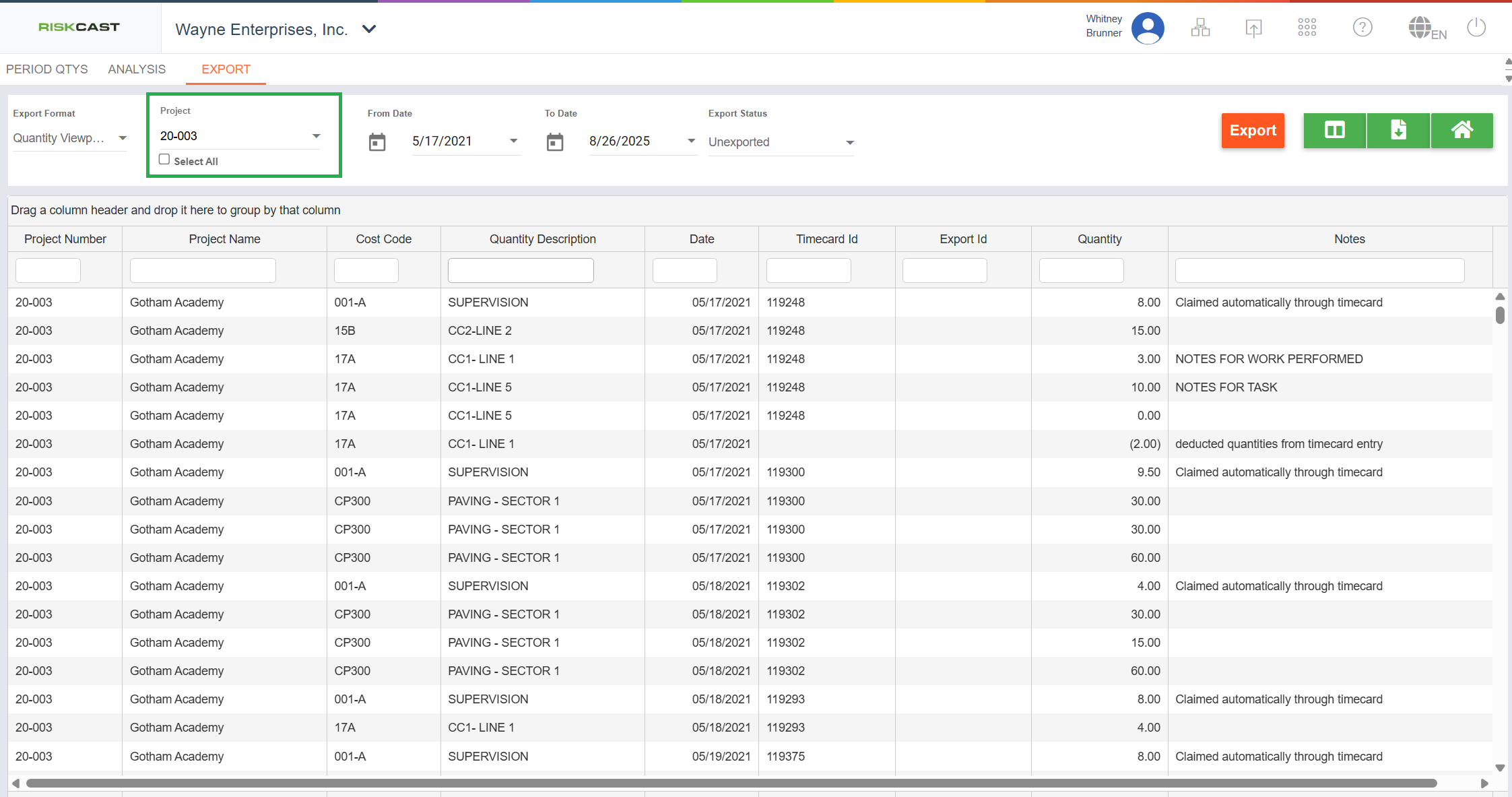
Task: Switch to the ANALYSIS tab
Action: point(137,69)
